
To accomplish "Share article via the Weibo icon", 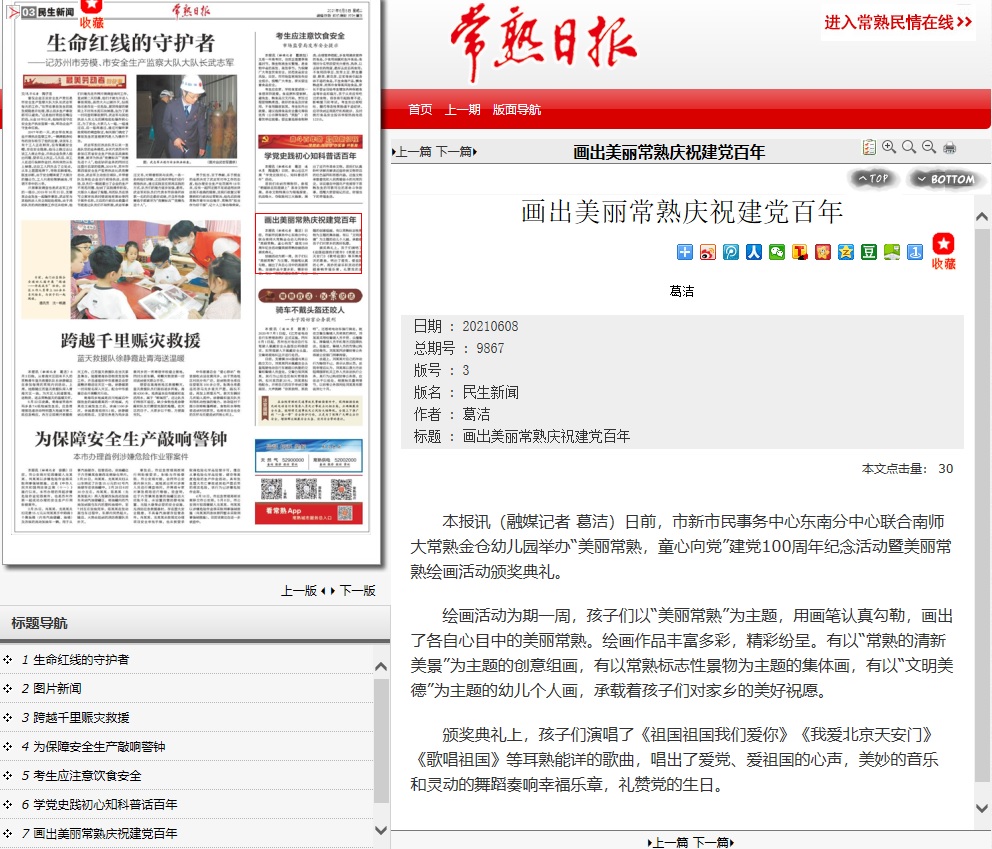I will click(707, 252).
